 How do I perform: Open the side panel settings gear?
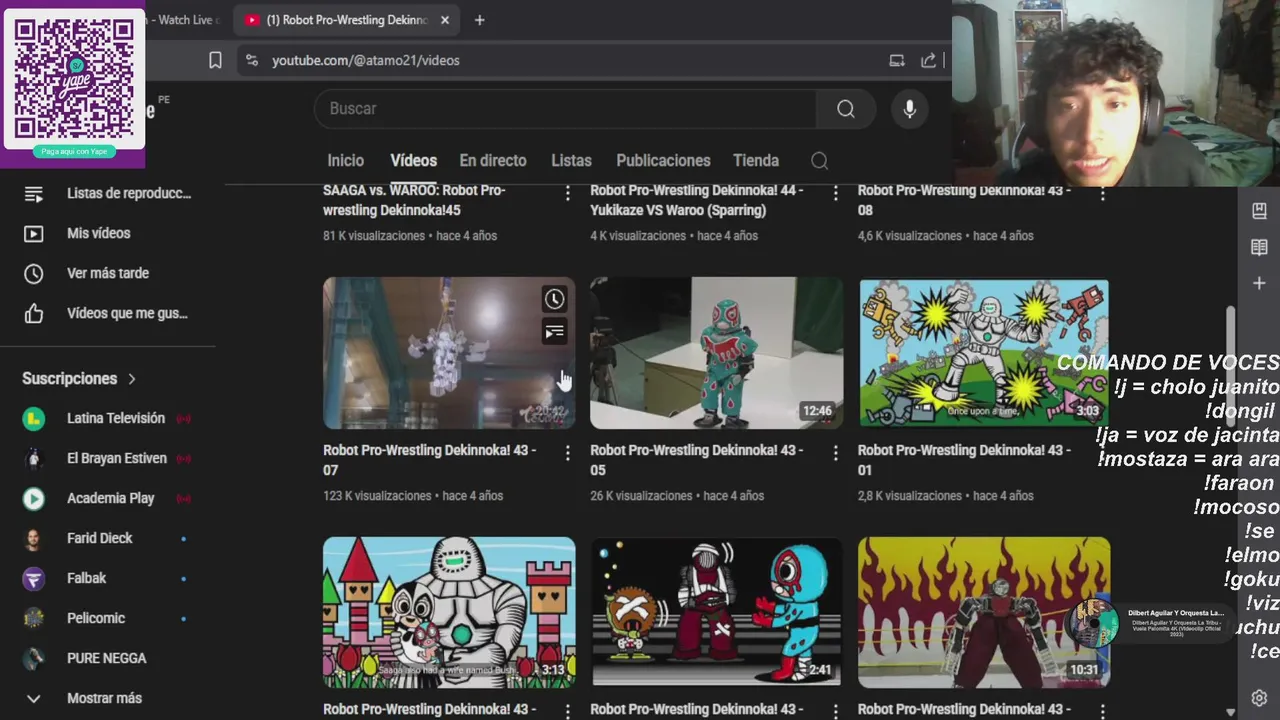(x=1259, y=698)
